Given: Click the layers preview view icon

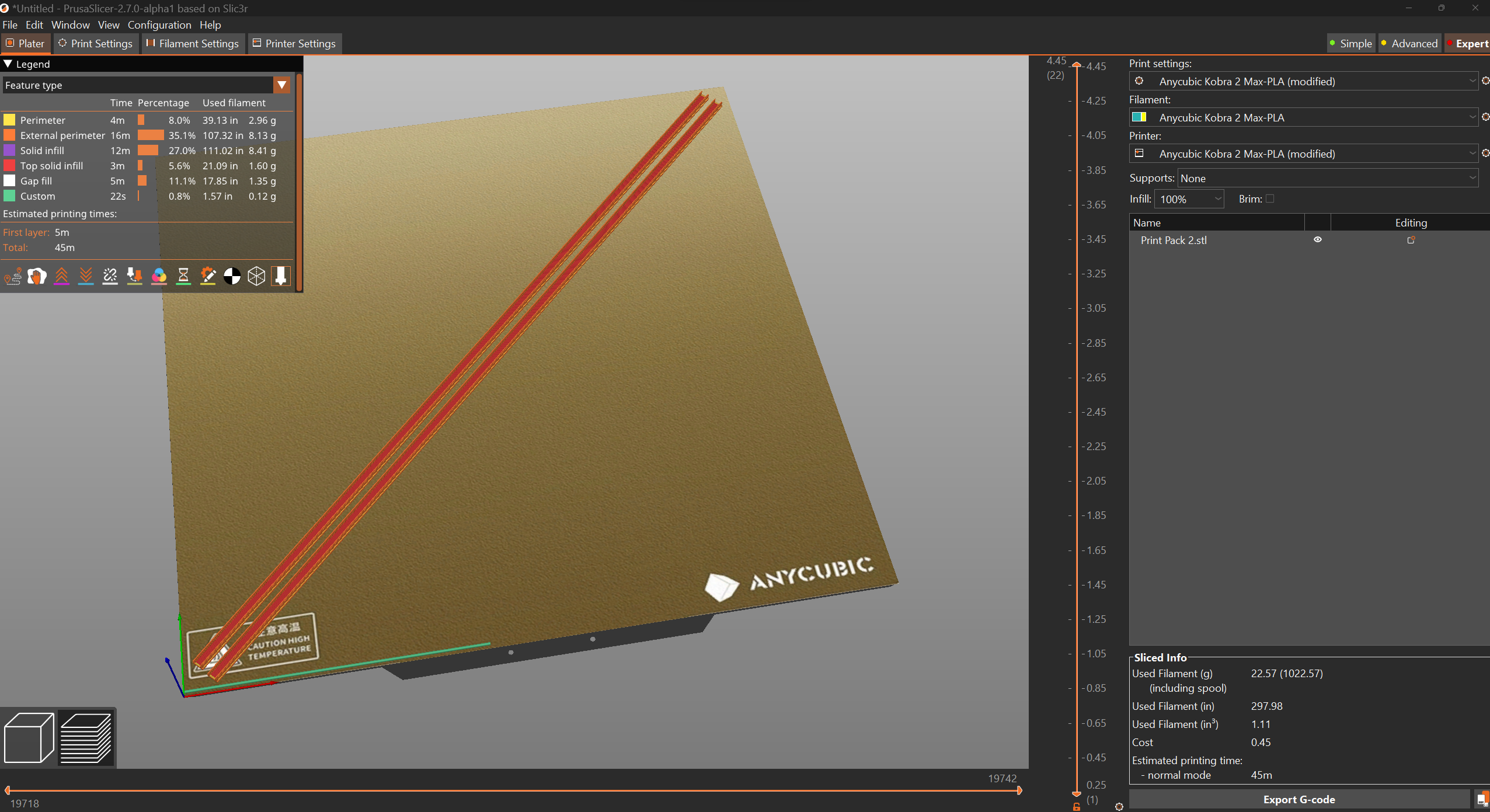Looking at the screenshot, I should click(86, 738).
